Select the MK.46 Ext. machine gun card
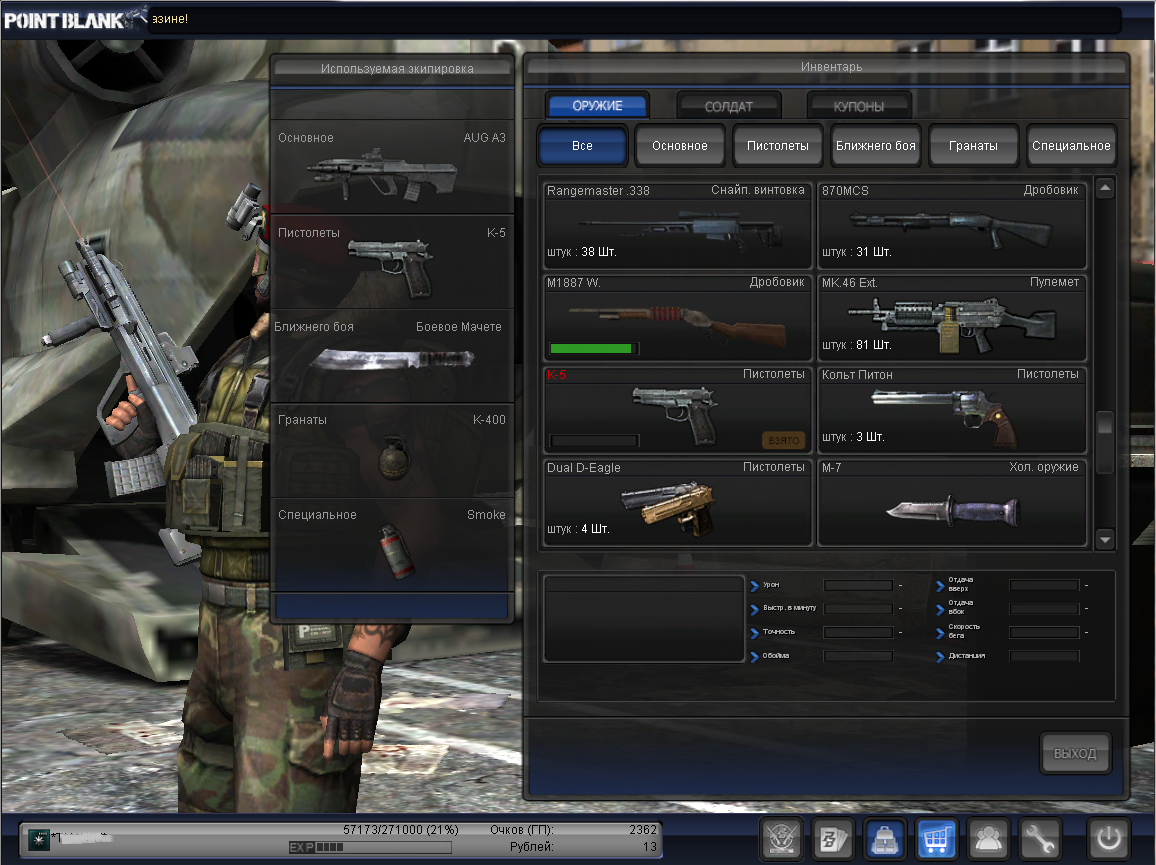The image size is (1156, 865). [x=952, y=318]
